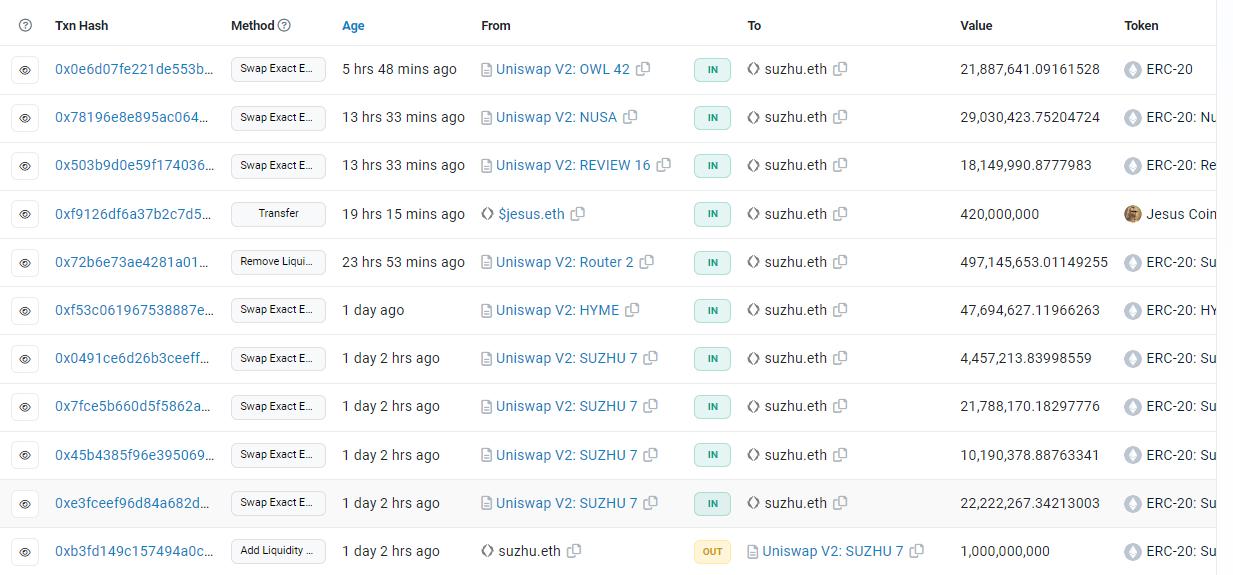
Task: Click the Token column header
Action: coord(1141,26)
